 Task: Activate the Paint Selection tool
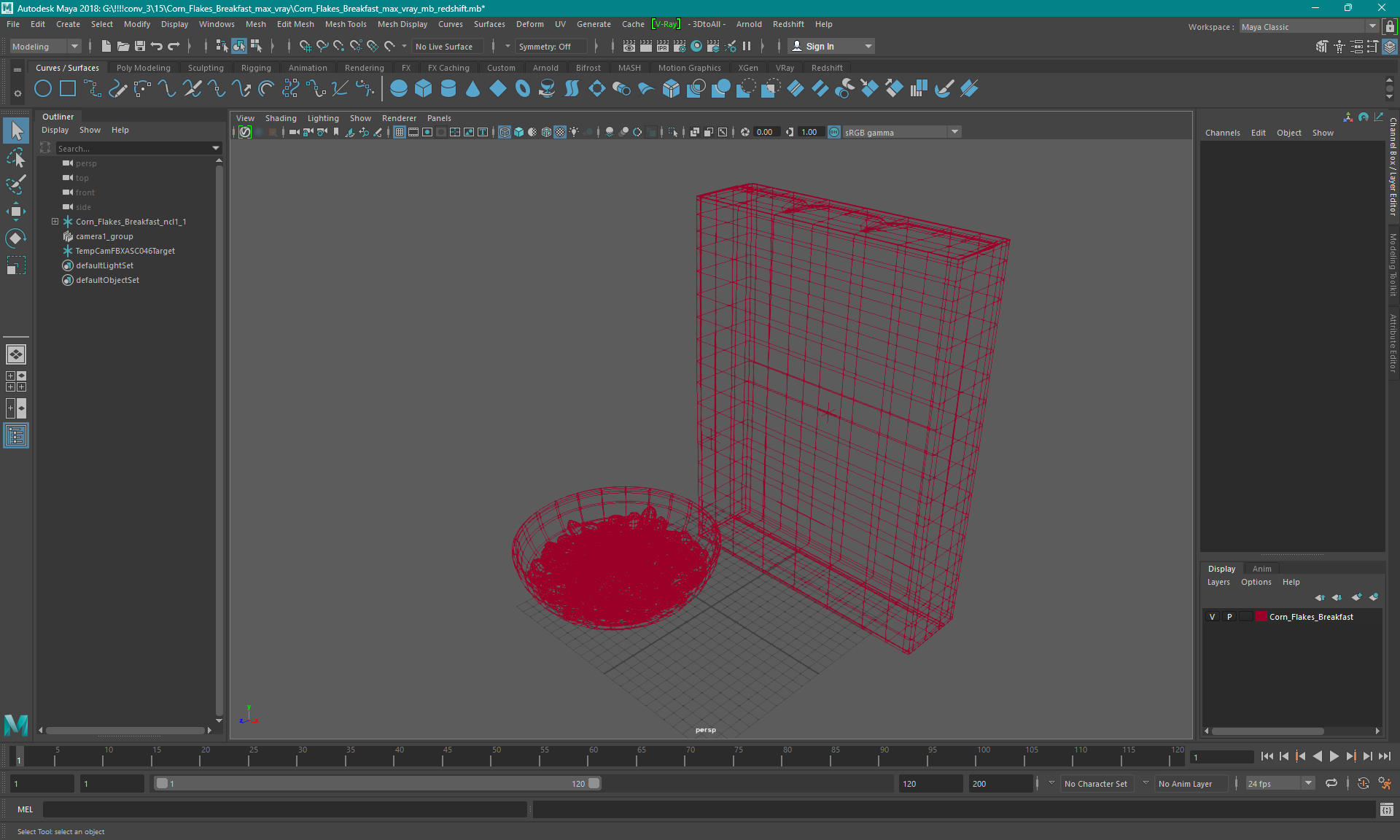[x=16, y=184]
